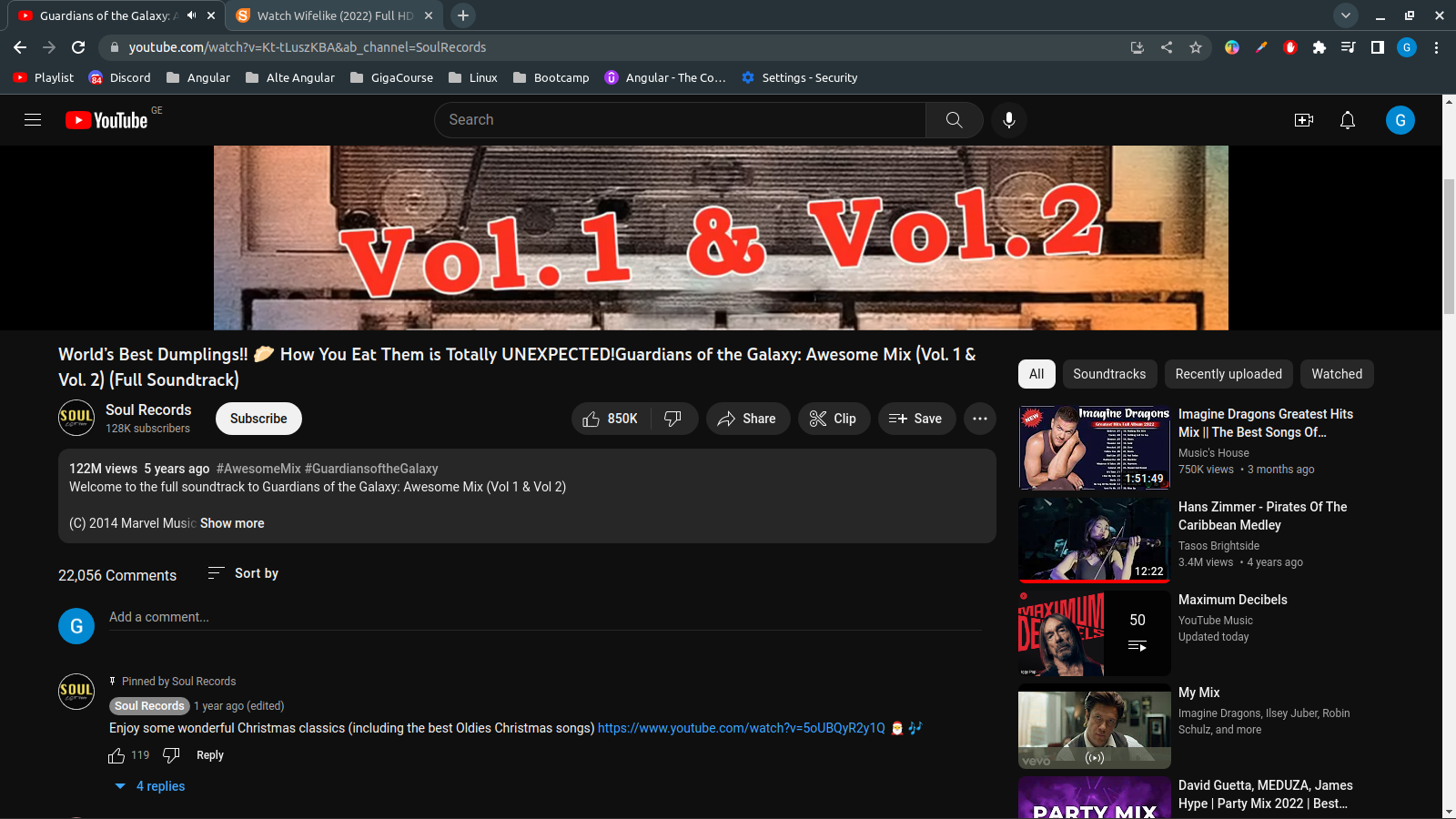
Task: Reload the current page
Action: (78, 47)
